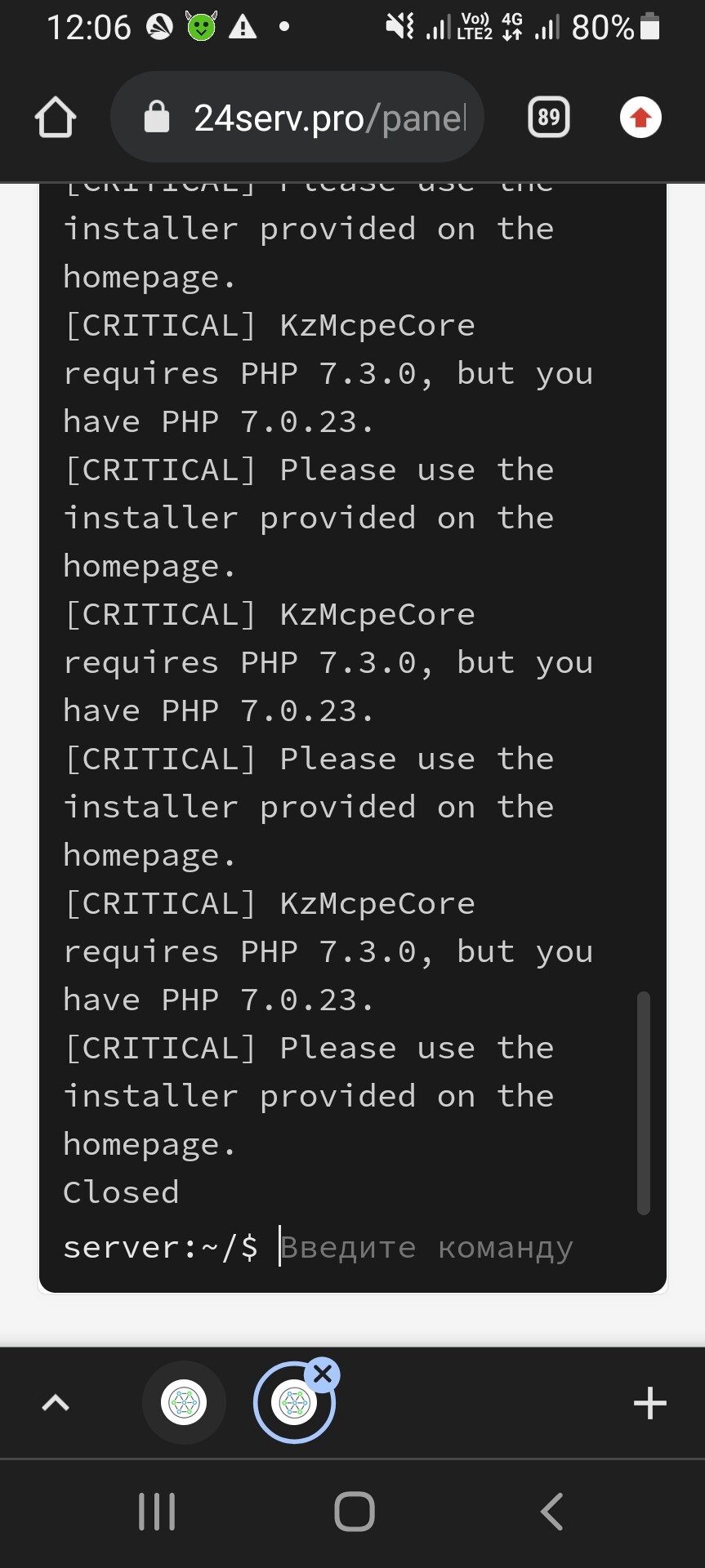Screen dimensions: 705x1568
Task: Open the tab switcher showing 89 tabs
Action: (x=549, y=118)
